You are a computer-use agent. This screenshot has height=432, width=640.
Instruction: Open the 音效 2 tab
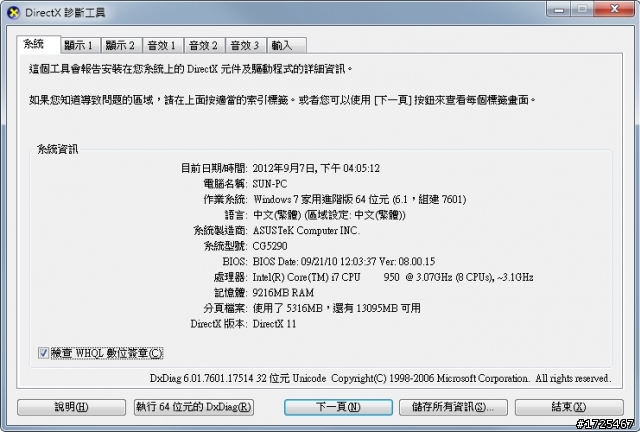[204, 45]
